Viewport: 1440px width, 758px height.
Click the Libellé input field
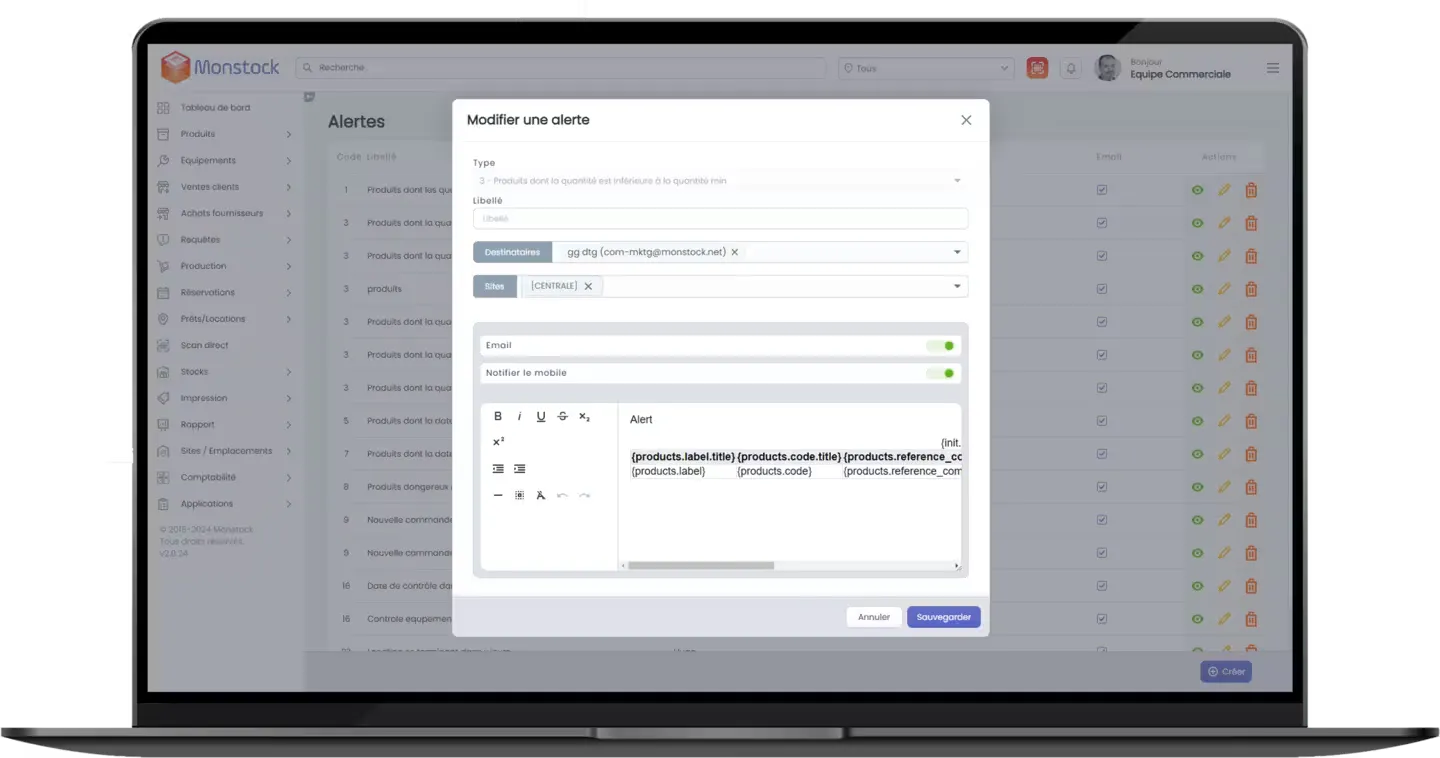coord(720,218)
